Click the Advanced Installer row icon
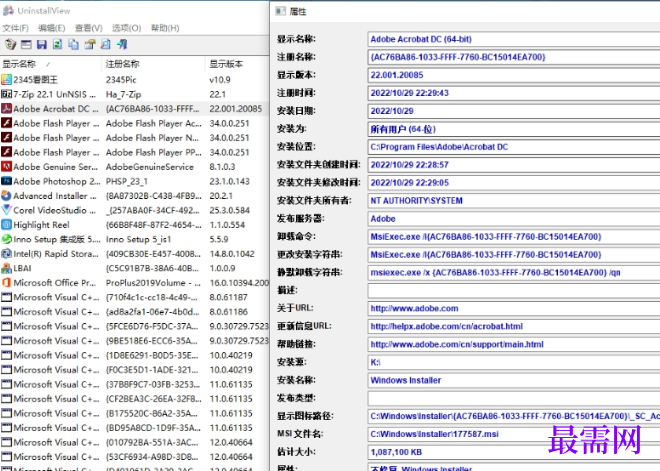660x471 pixels. pos(6,196)
